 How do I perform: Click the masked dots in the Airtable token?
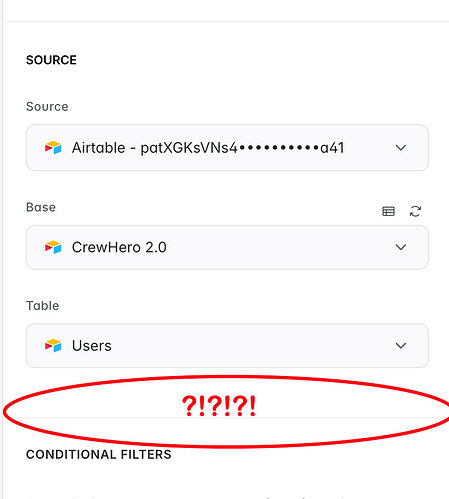279,147
